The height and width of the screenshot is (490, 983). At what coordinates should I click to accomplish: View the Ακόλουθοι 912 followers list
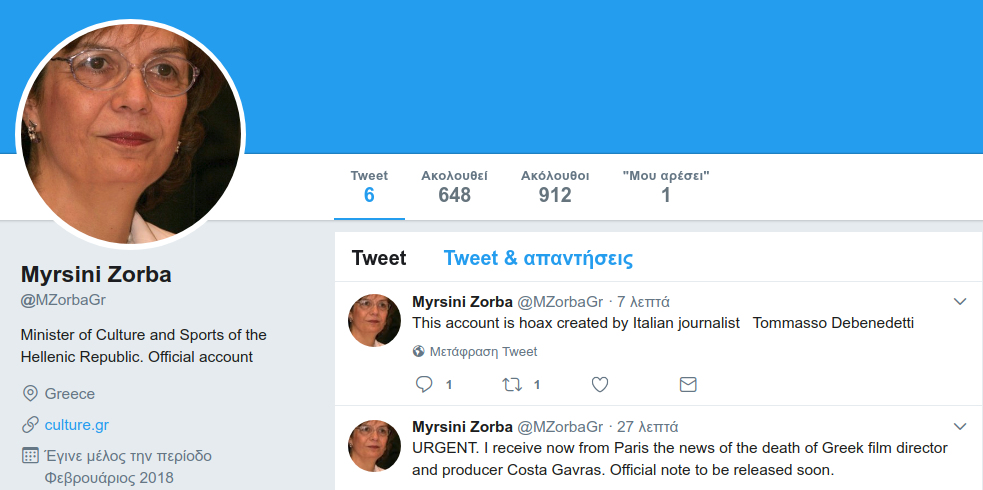(555, 186)
